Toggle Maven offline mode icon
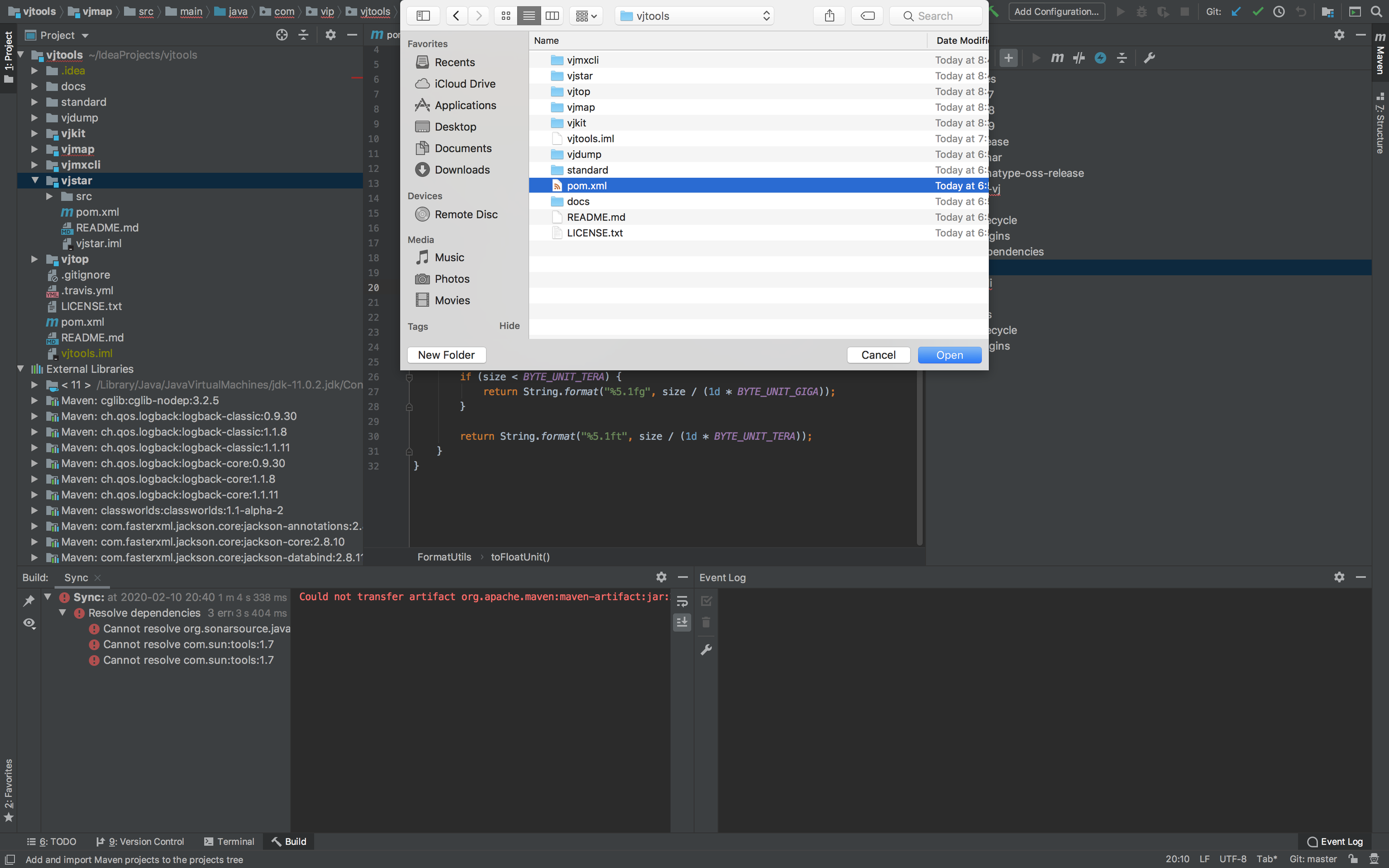Image resolution: width=1389 pixels, height=868 pixels. click(1078, 58)
